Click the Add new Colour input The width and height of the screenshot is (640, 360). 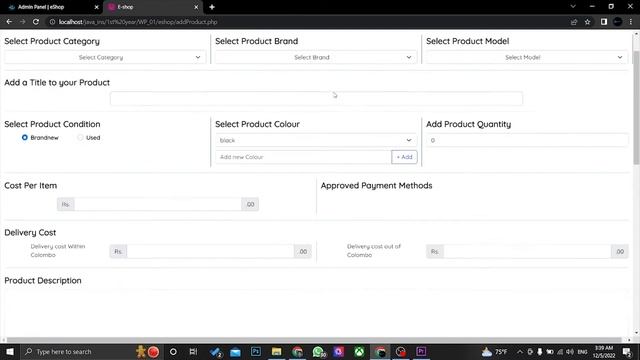point(303,157)
